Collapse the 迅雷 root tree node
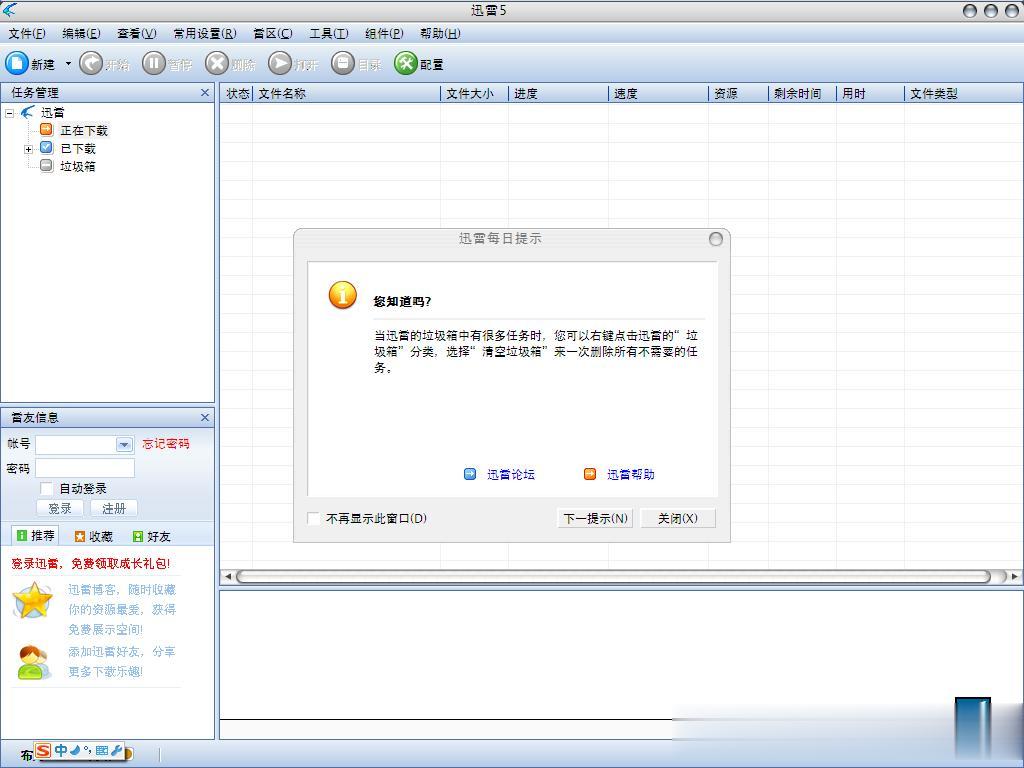 tap(9, 113)
